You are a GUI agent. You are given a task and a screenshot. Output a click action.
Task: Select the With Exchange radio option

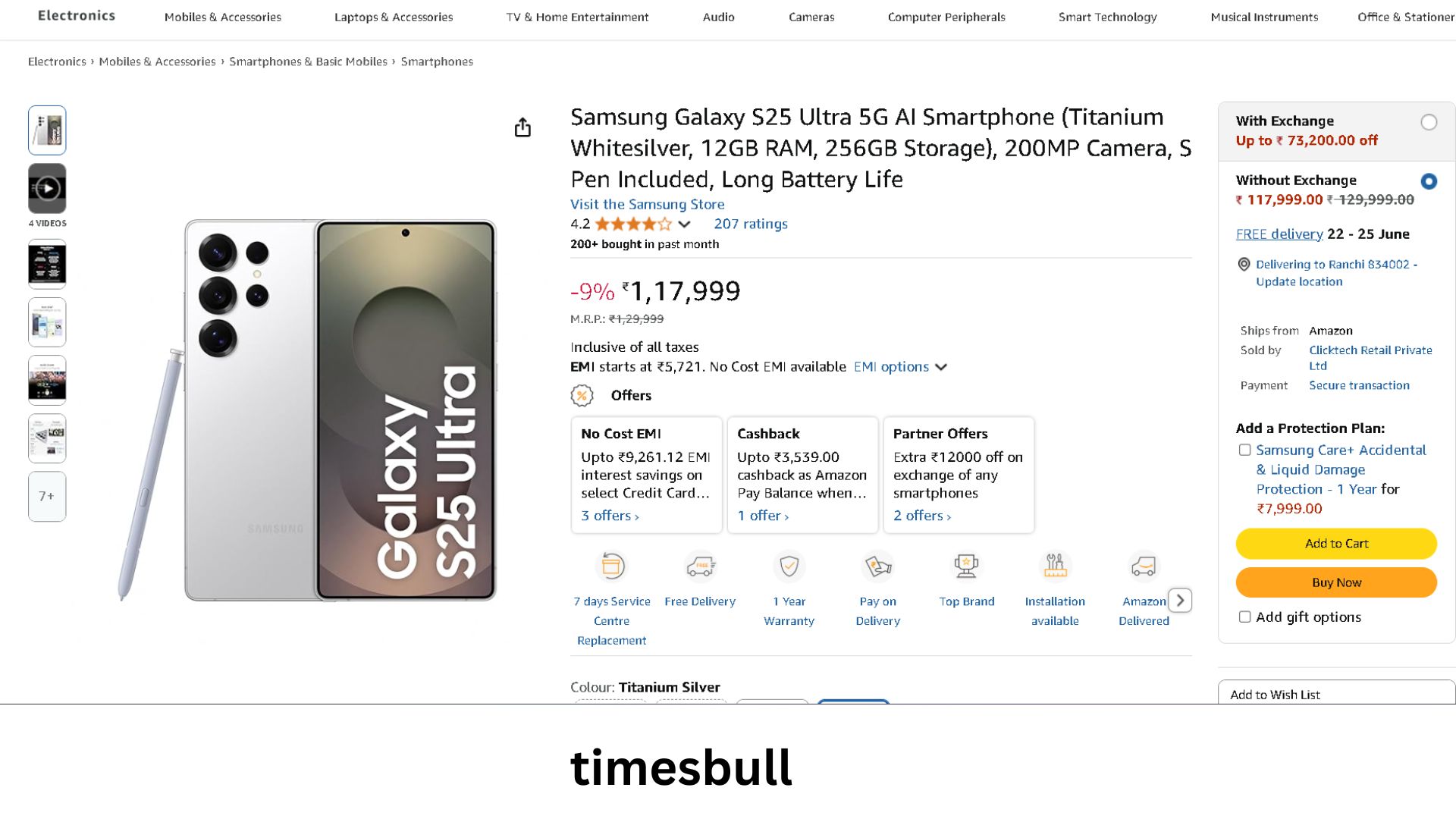coord(1429,122)
